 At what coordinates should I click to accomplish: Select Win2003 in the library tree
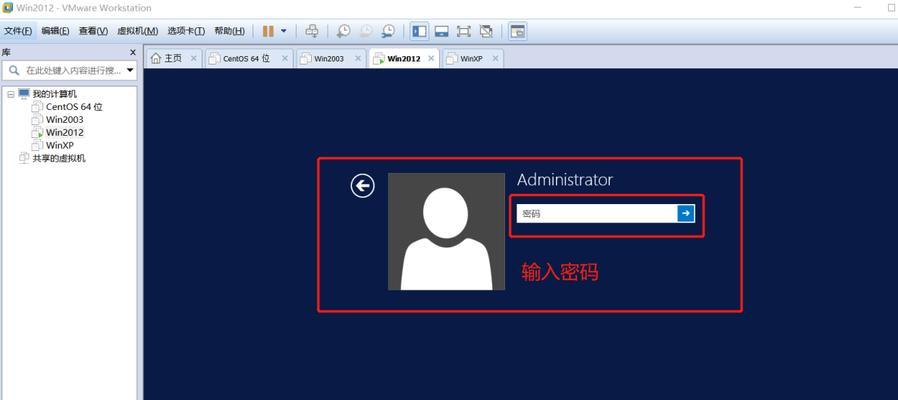[64, 119]
